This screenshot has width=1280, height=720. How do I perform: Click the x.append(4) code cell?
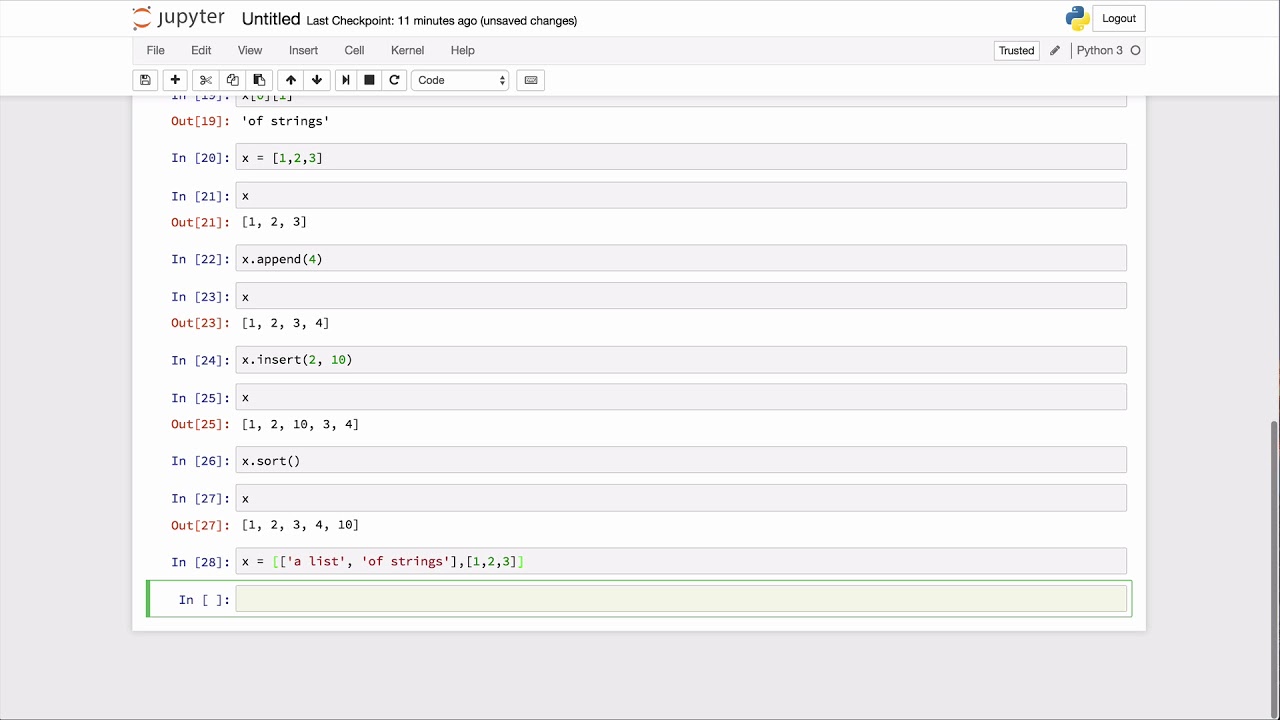(x=681, y=258)
